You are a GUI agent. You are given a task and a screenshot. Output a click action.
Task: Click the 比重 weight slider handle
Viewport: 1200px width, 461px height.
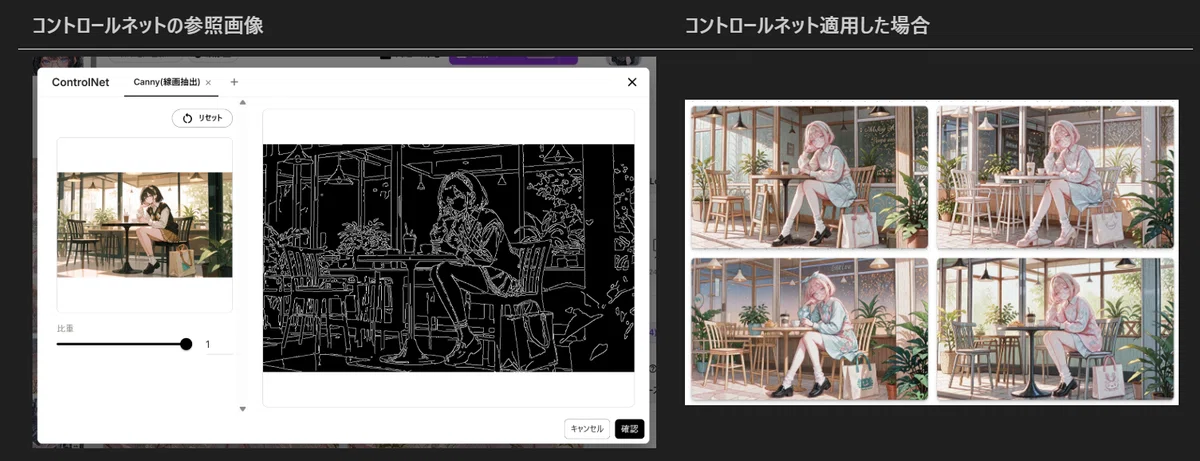click(x=186, y=344)
